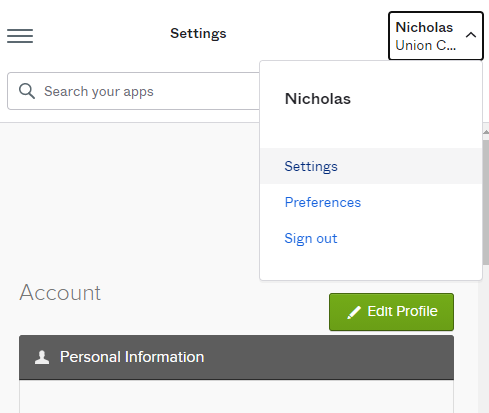489x413 pixels.
Task: Click the Edit Profile green button
Action: [391, 312]
